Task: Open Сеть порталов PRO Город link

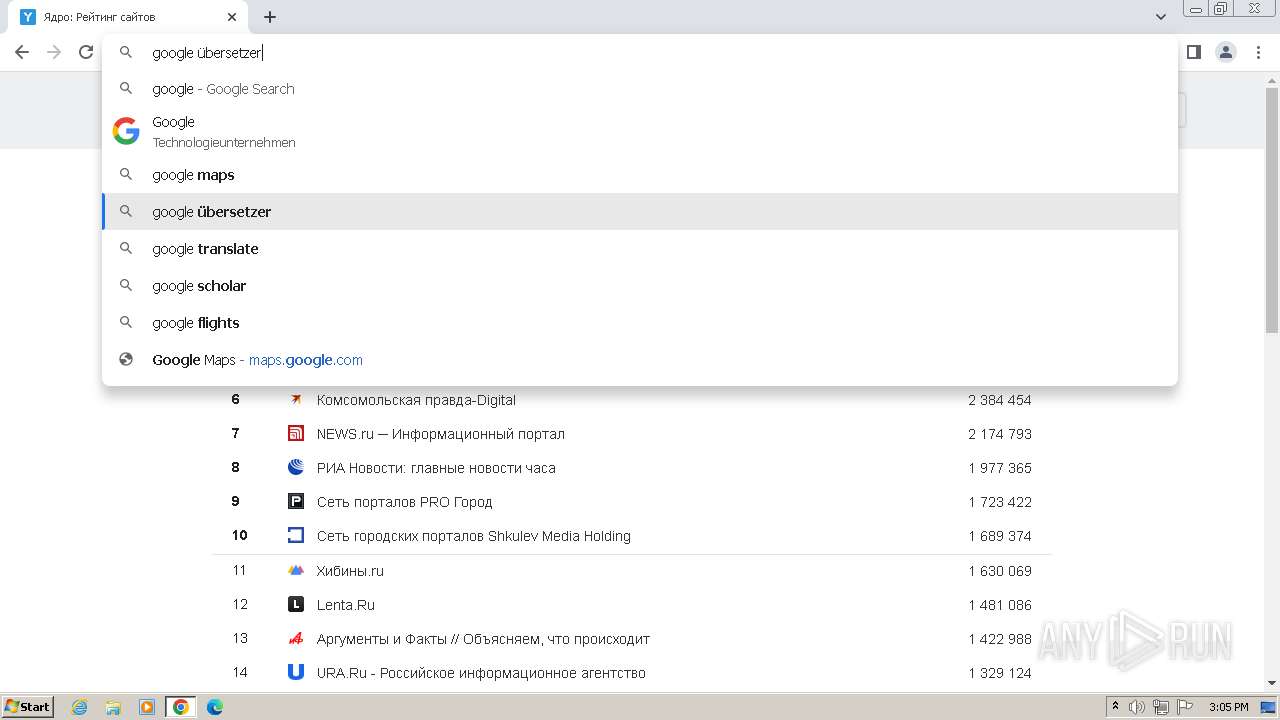Action: point(405,502)
